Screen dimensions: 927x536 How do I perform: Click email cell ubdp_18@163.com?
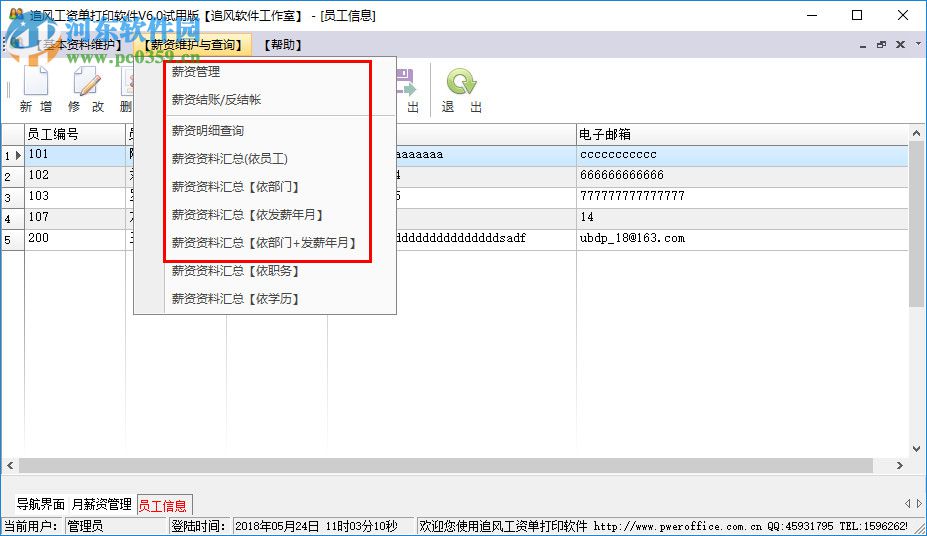click(x=742, y=239)
